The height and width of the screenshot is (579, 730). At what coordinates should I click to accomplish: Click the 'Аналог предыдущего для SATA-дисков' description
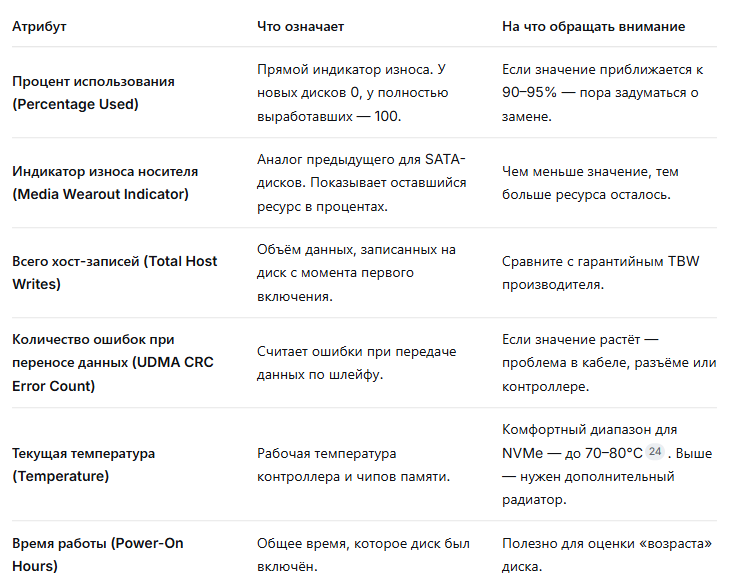[x=361, y=182]
